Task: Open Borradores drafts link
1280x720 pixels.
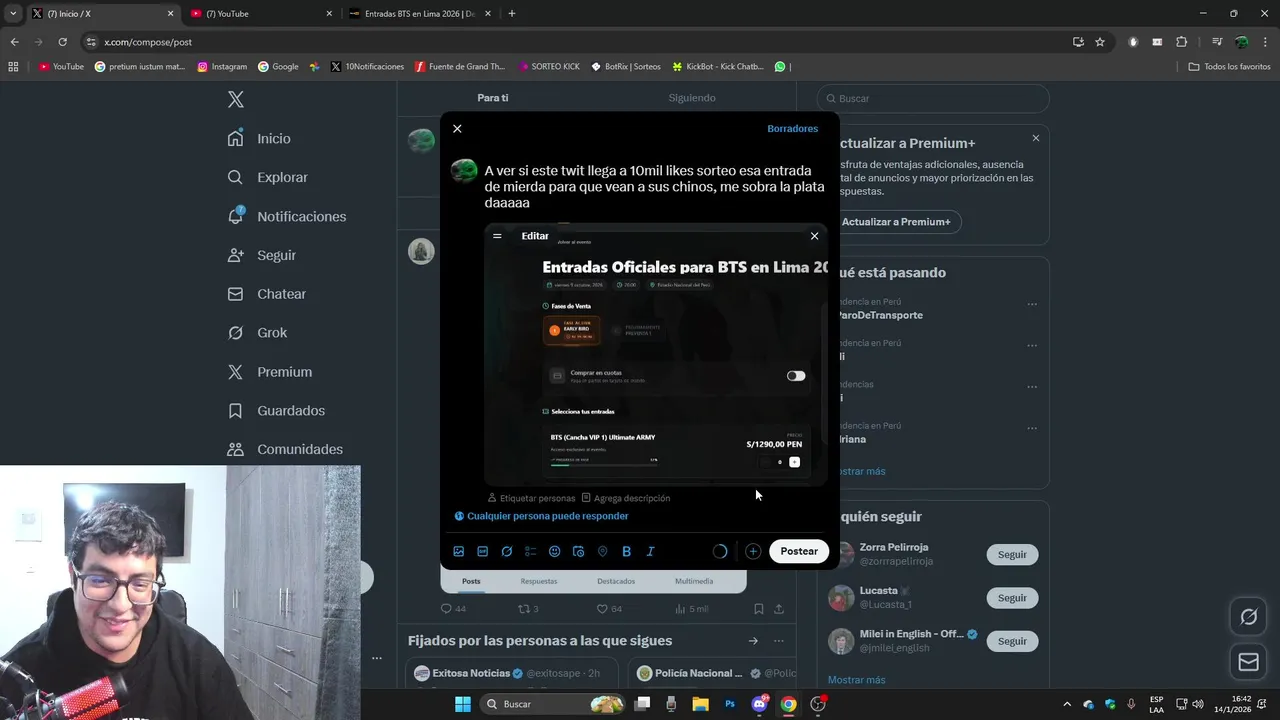Action: pyautogui.click(x=792, y=129)
